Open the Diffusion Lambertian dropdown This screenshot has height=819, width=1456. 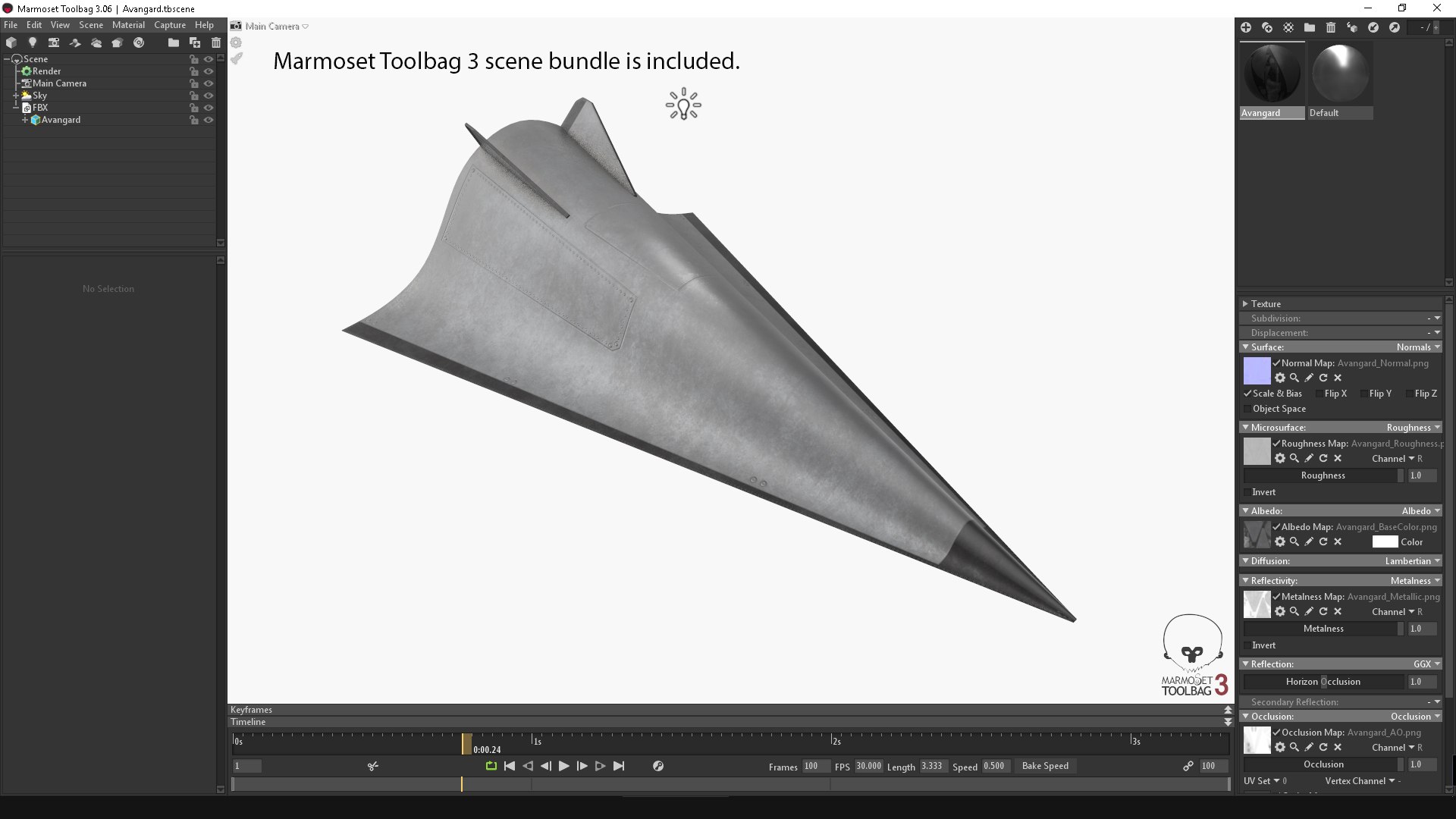coord(1412,561)
